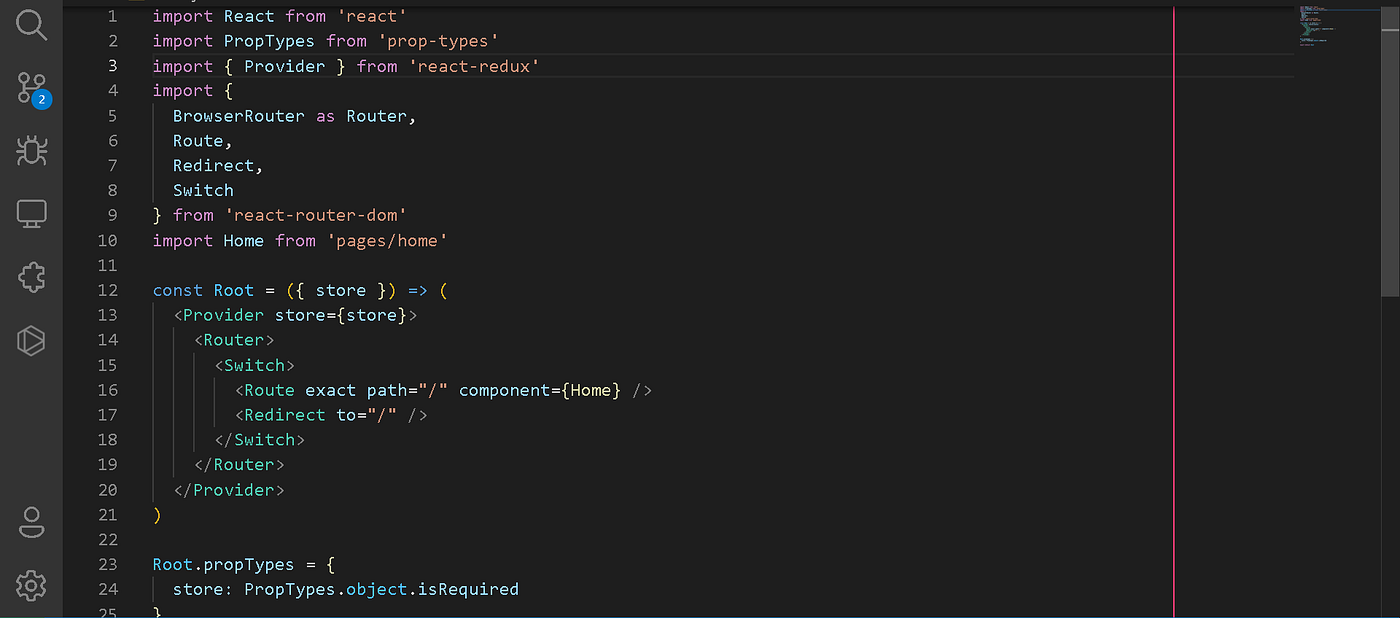This screenshot has height=618, width=1400.
Task: Open the Search view in activity bar
Action: (32, 25)
